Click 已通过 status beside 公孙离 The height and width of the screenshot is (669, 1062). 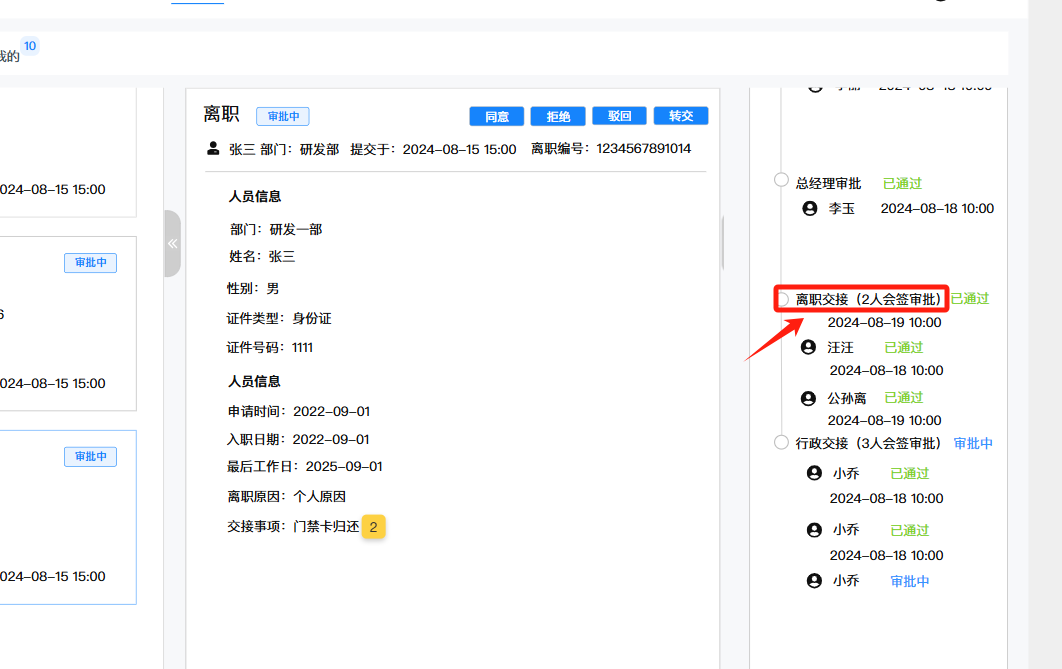(904, 397)
